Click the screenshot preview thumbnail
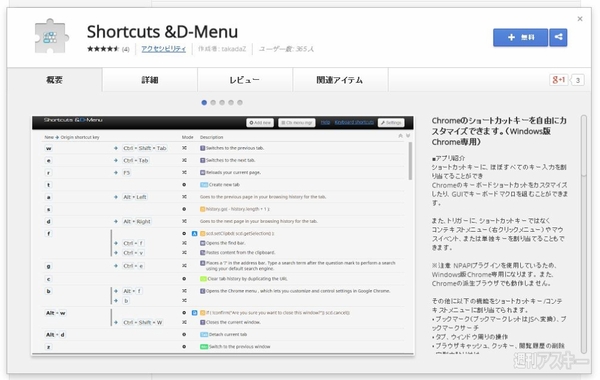The image size is (600, 380). coord(223,235)
